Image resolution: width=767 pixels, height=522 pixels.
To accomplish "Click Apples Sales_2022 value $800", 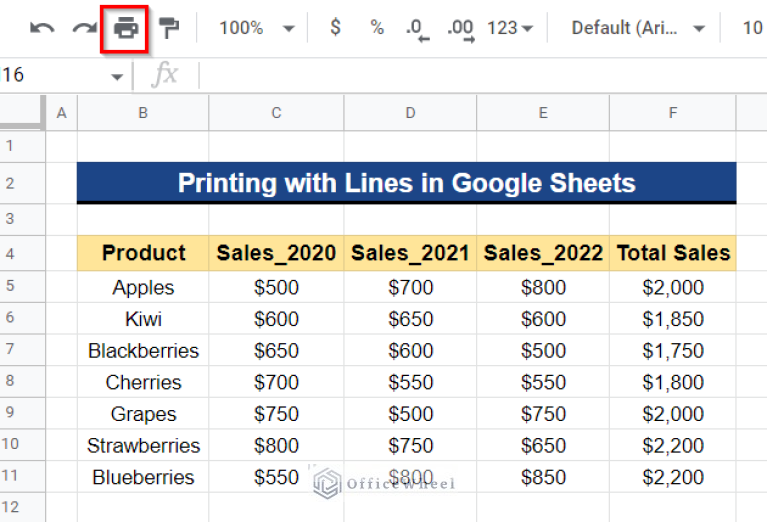I will pyautogui.click(x=543, y=287).
